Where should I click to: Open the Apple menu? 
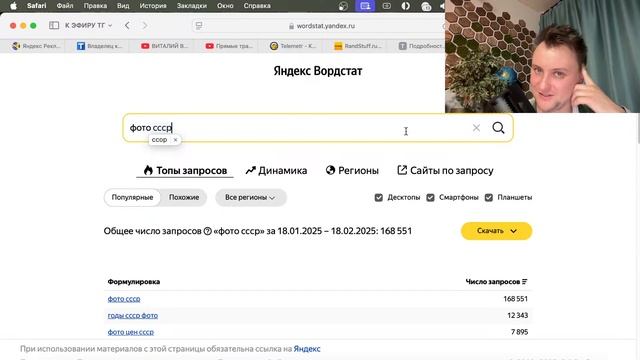[13, 6]
